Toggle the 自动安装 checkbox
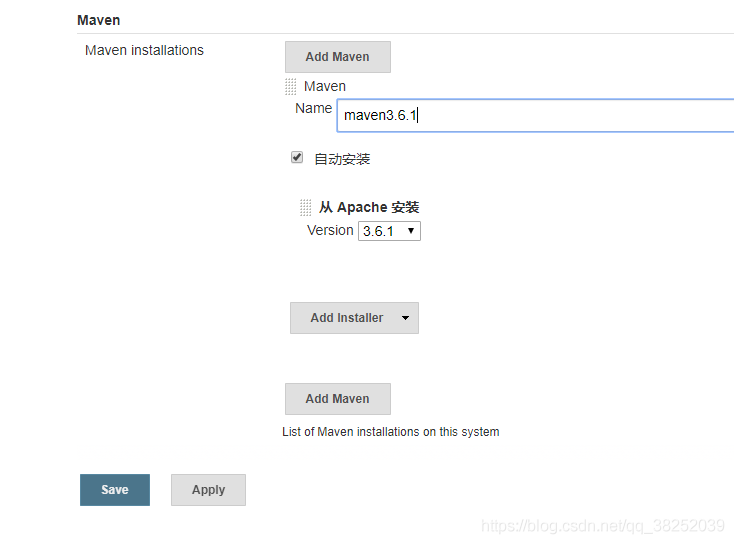Image resolution: width=734 pixels, height=544 pixels. (297, 157)
